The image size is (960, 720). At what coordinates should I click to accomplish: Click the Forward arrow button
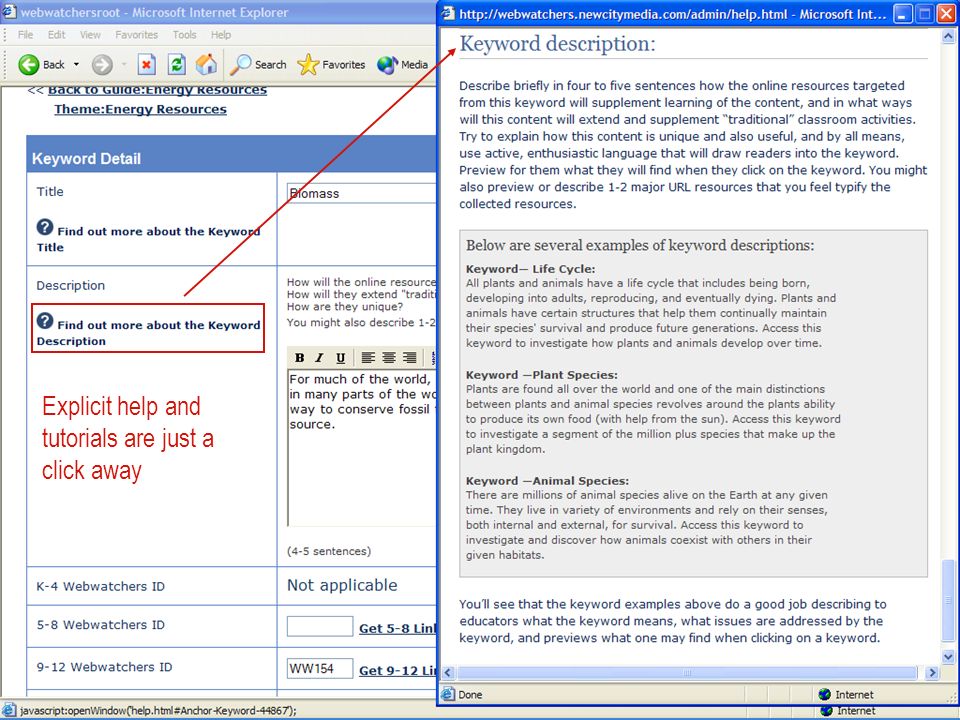click(102, 64)
